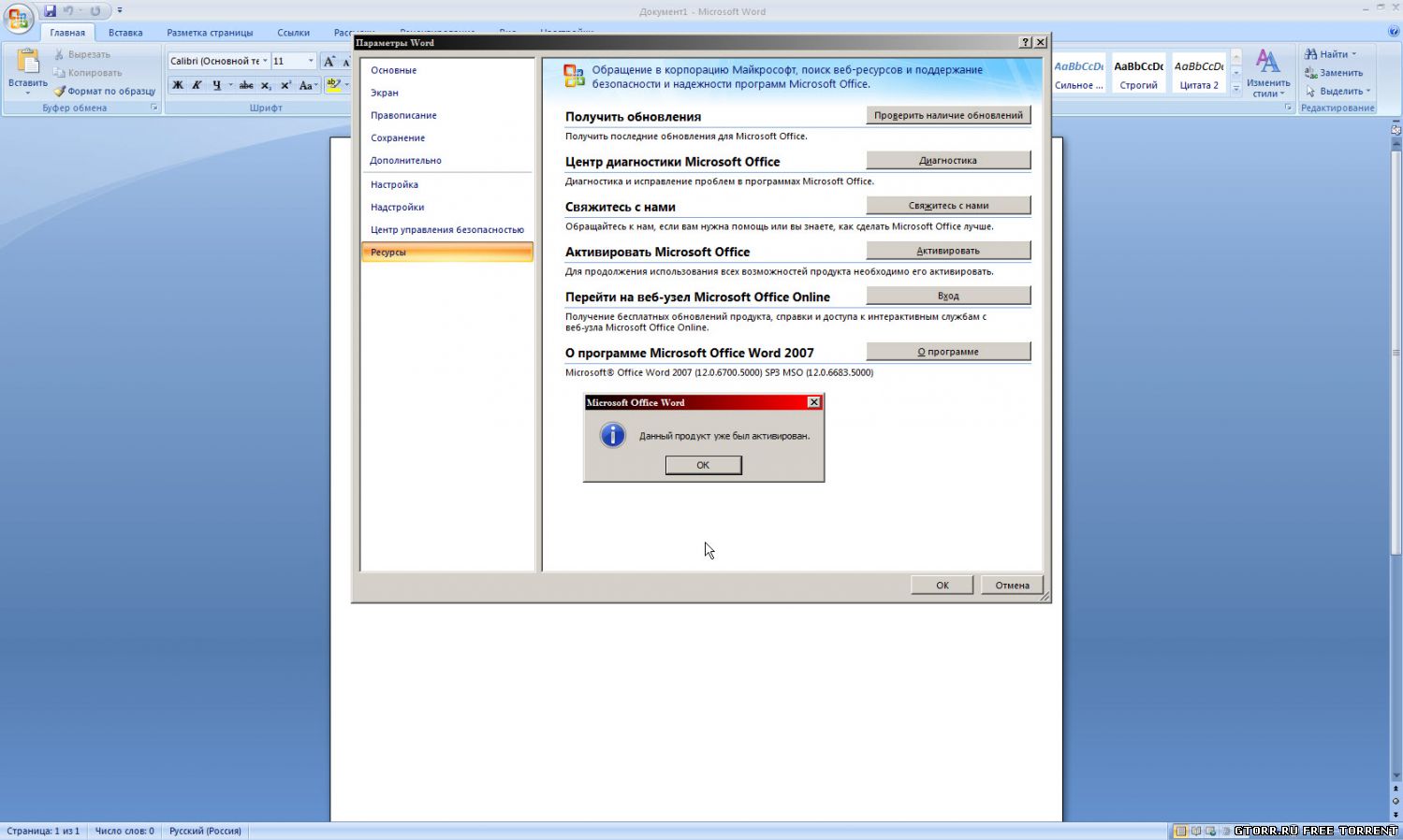The height and width of the screenshot is (840, 1403).
Task: Click the Redo icon in quick access toolbar
Action: [x=95, y=11]
